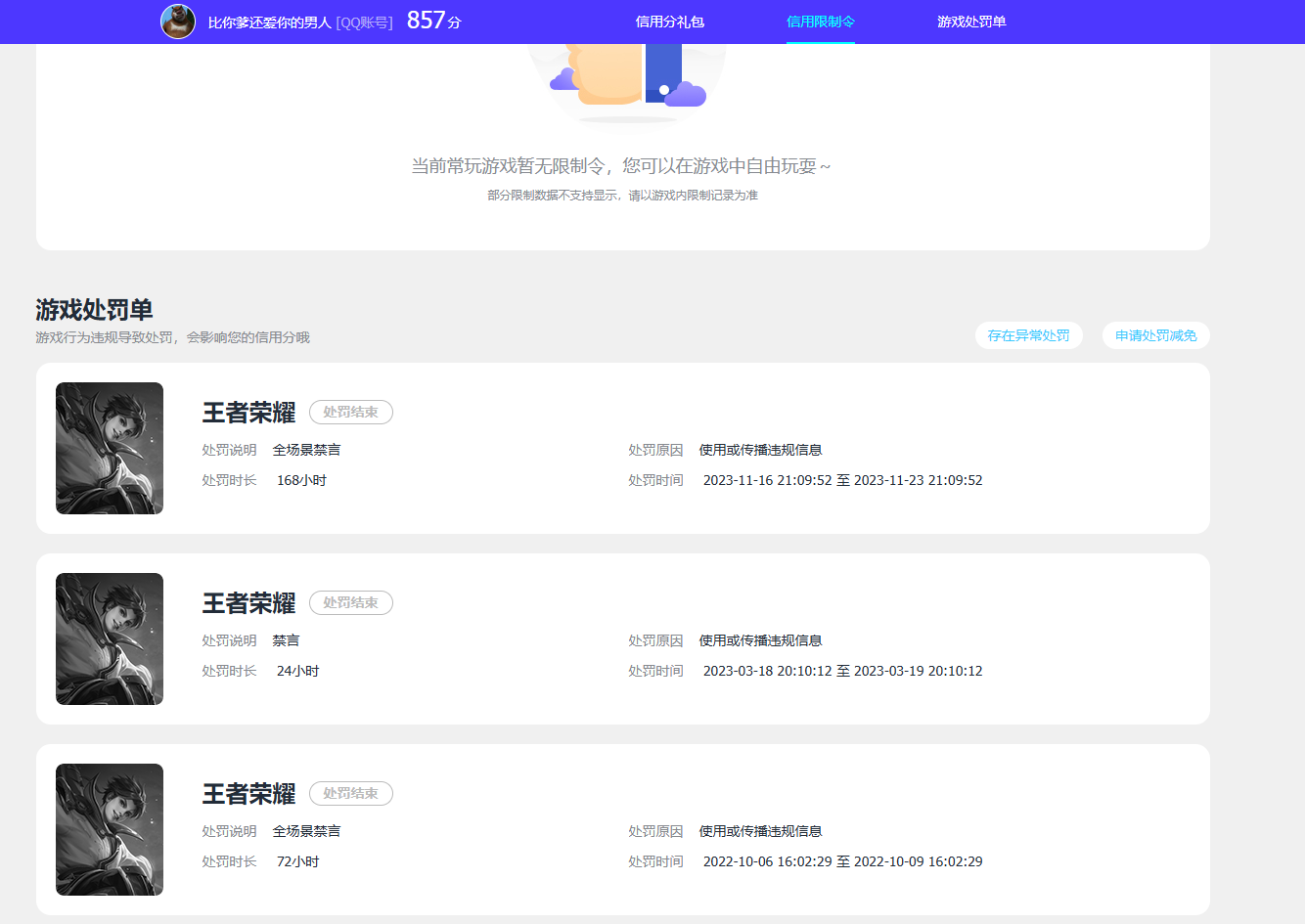Open thumbnail of the 168小时 penalty card
1305x924 pixels.
coord(110,448)
